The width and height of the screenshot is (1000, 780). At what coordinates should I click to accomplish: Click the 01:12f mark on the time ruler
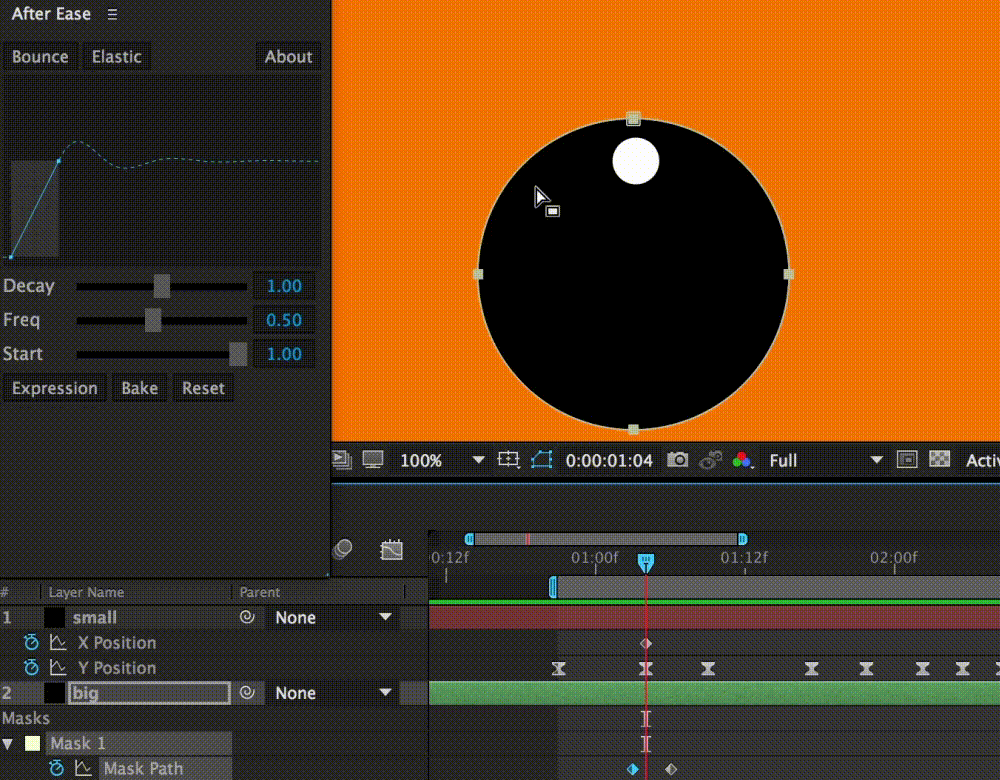coord(744,558)
